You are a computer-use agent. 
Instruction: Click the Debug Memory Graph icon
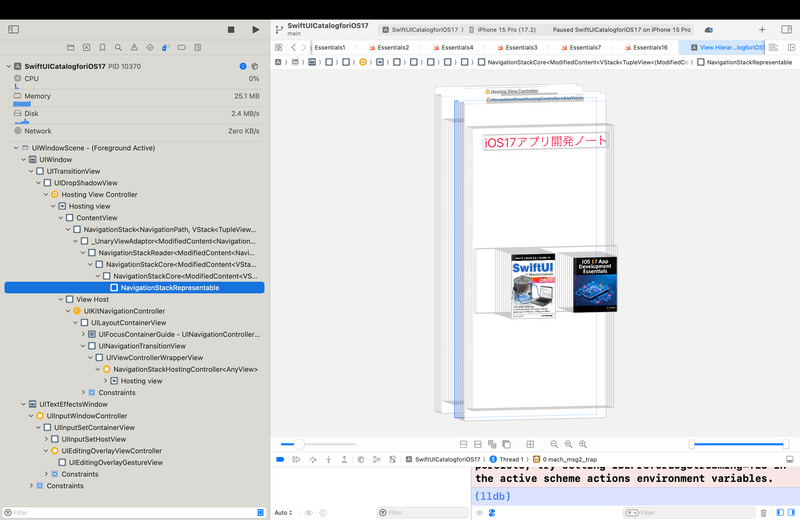377,459
